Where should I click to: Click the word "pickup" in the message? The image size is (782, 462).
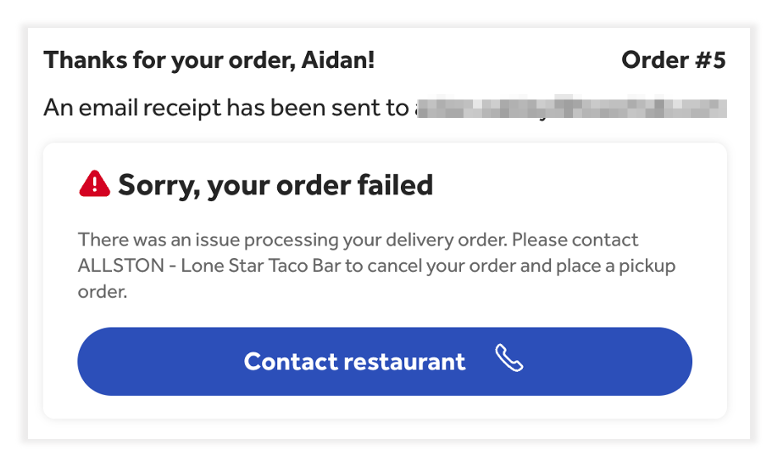point(647,267)
